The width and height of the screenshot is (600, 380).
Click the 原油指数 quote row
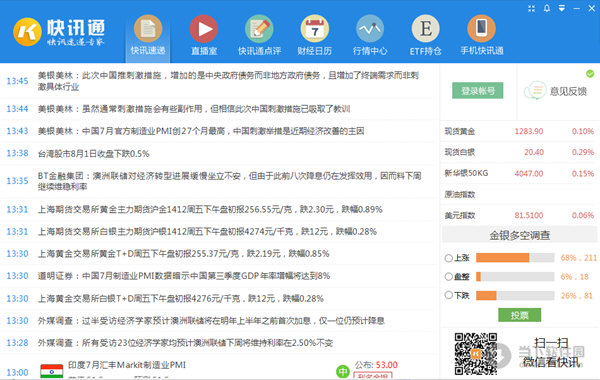point(519,194)
